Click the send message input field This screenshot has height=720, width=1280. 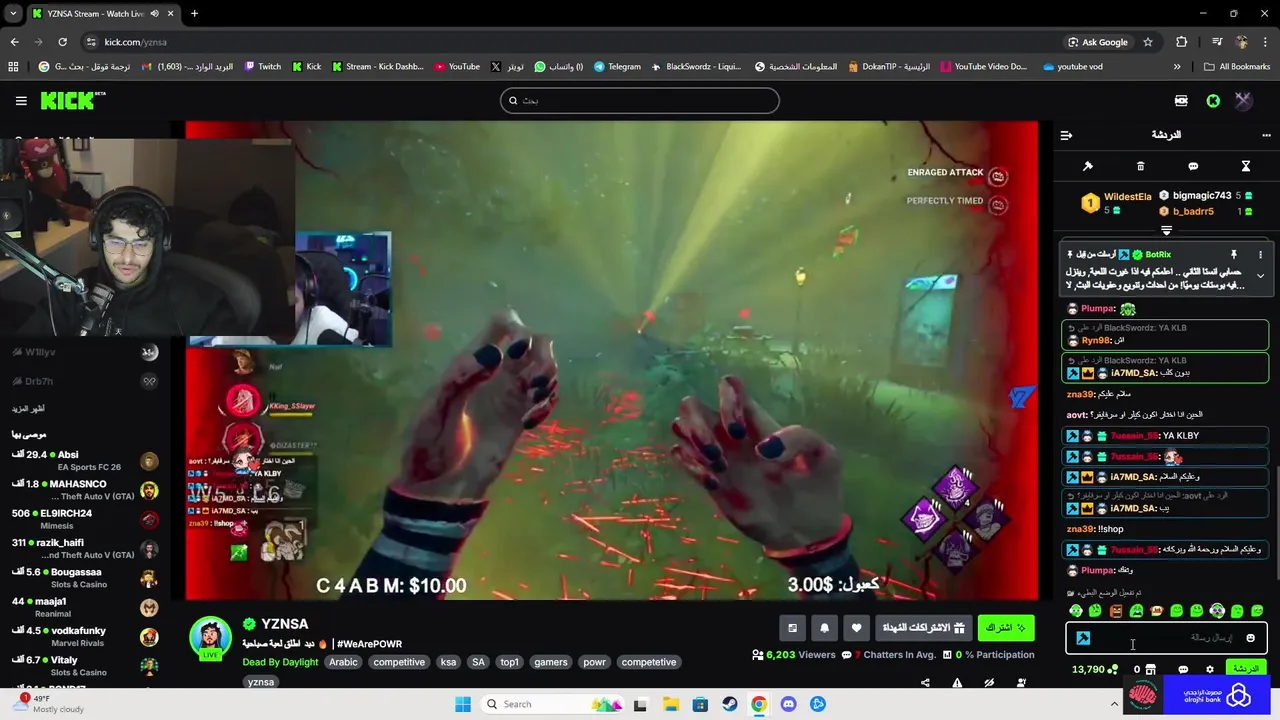[x=1166, y=638]
